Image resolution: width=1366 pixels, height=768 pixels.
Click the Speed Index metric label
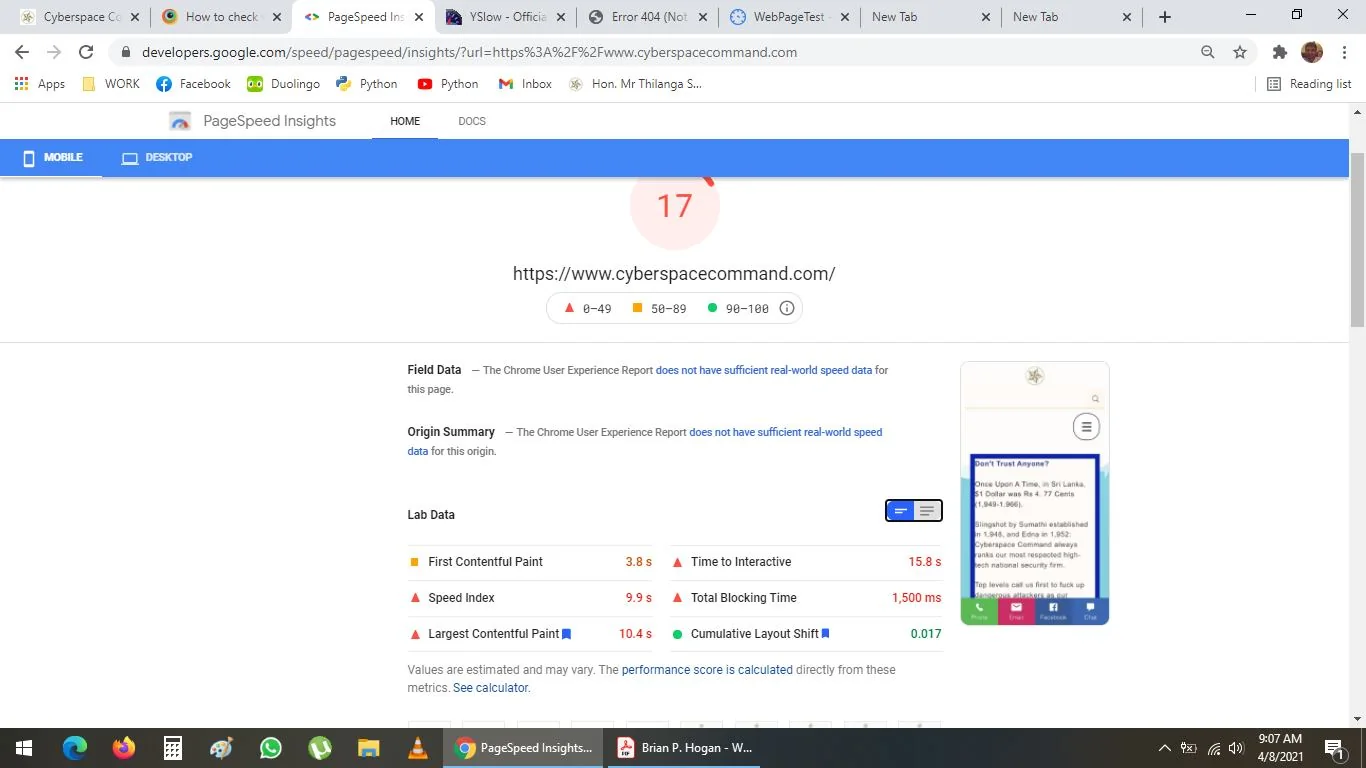(461, 598)
